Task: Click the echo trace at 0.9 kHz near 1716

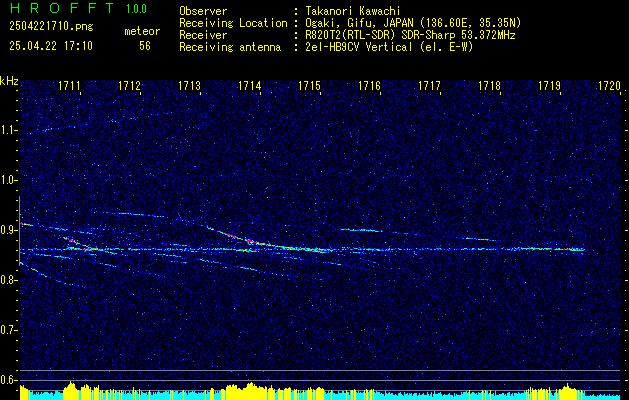Action: click(361, 230)
